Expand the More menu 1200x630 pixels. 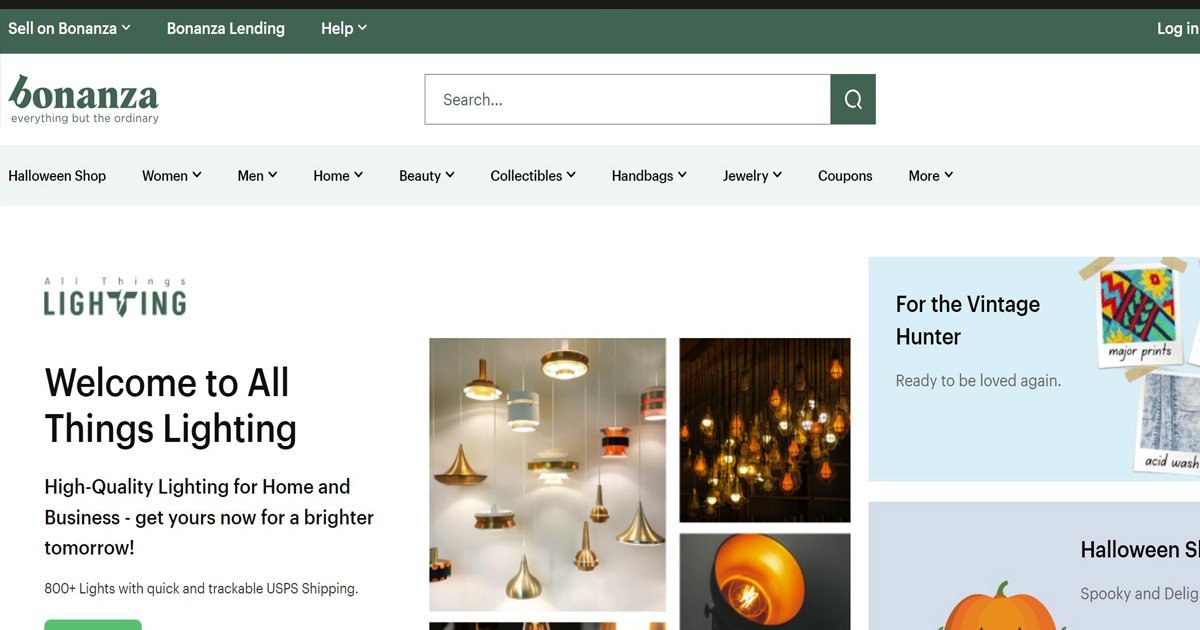(931, 175)
